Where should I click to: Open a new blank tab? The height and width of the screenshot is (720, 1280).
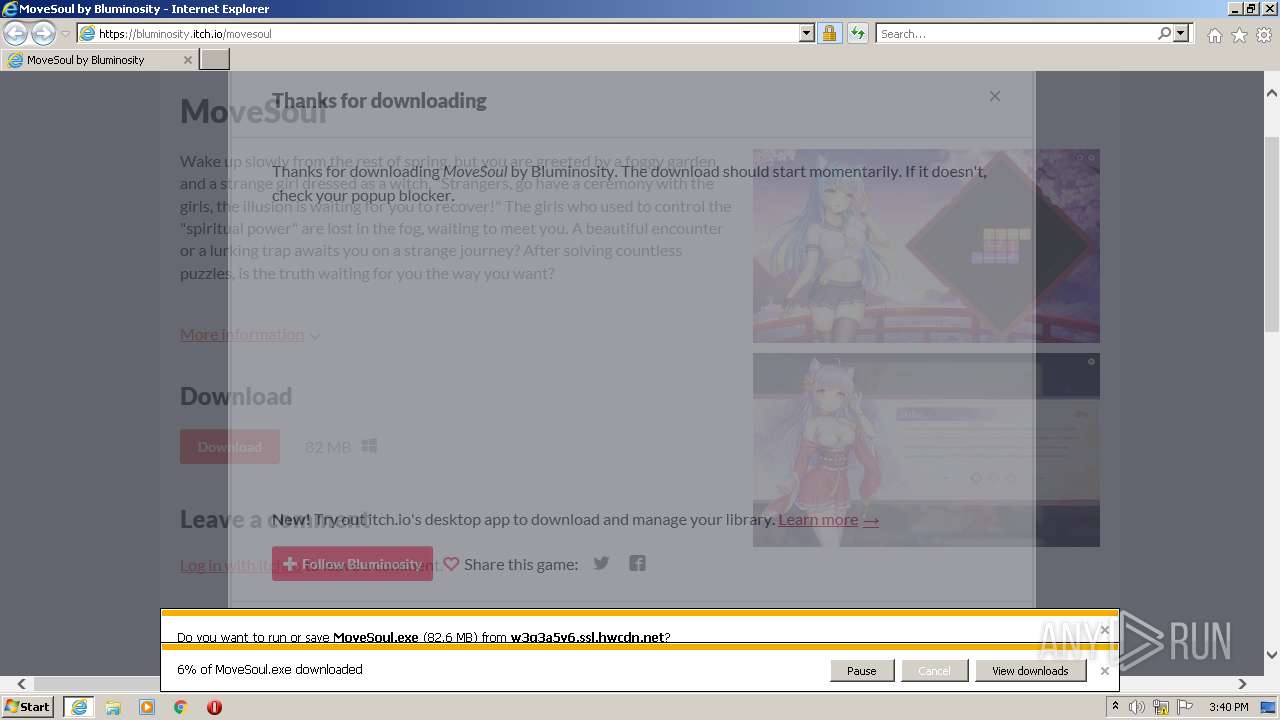(215, 60)
